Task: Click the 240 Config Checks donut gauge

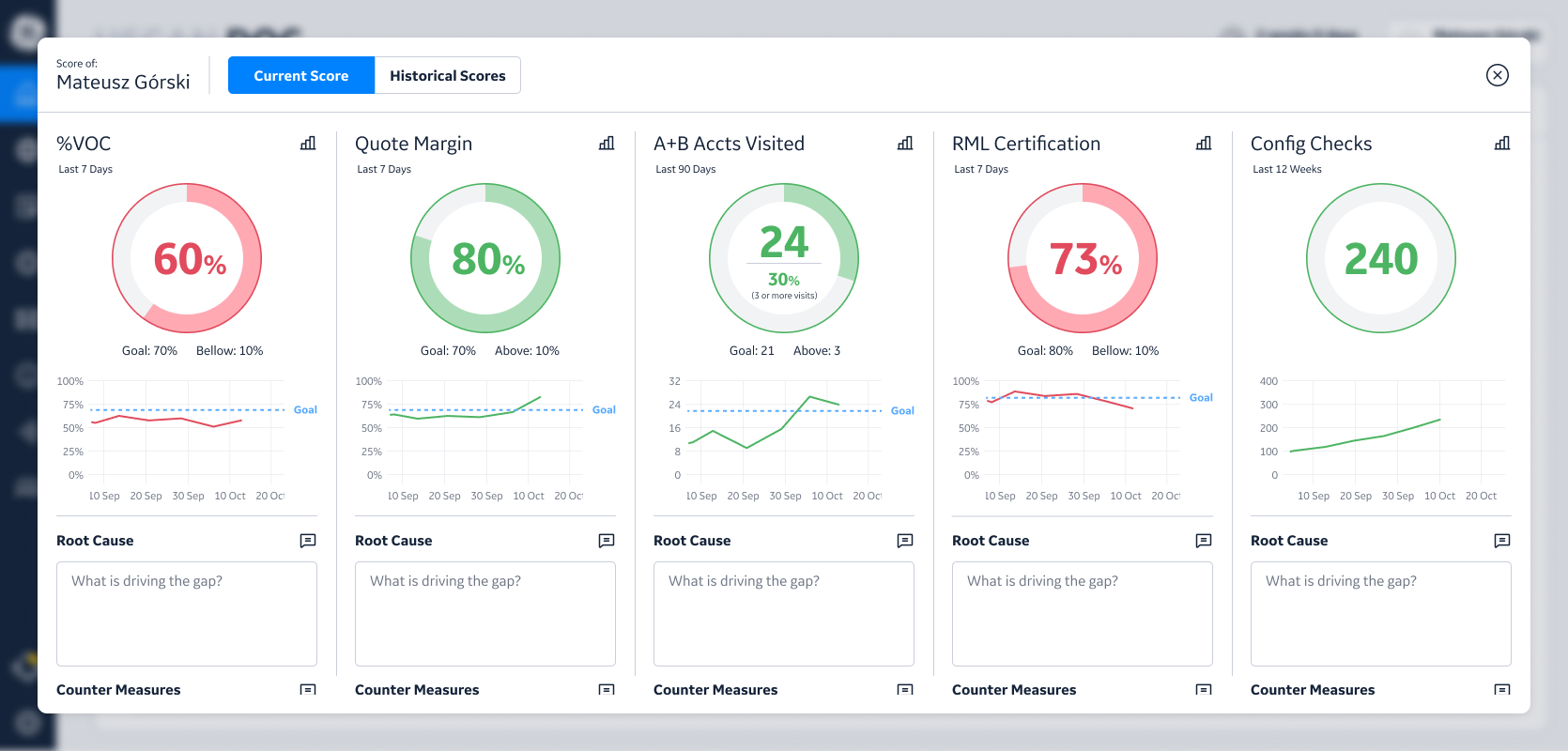Action: pyautogui.click(x=1381, y=258)
